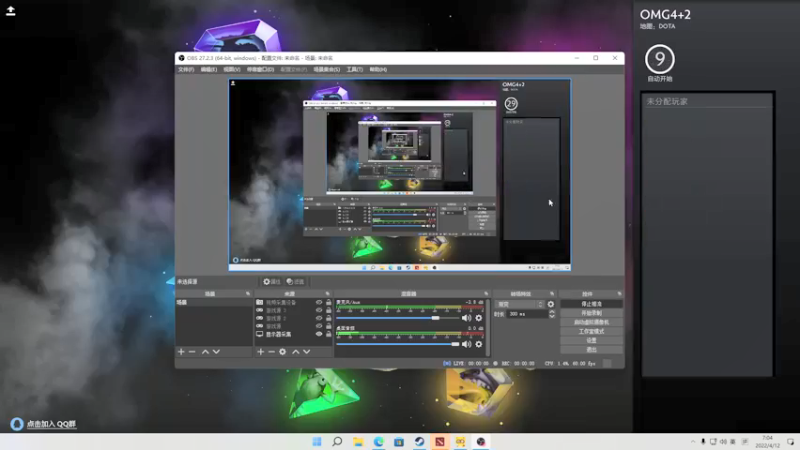The width and height of the screenshot is (800, 450).
Task: Open the Desktop Audio settings gear
Action: [479, 344]
